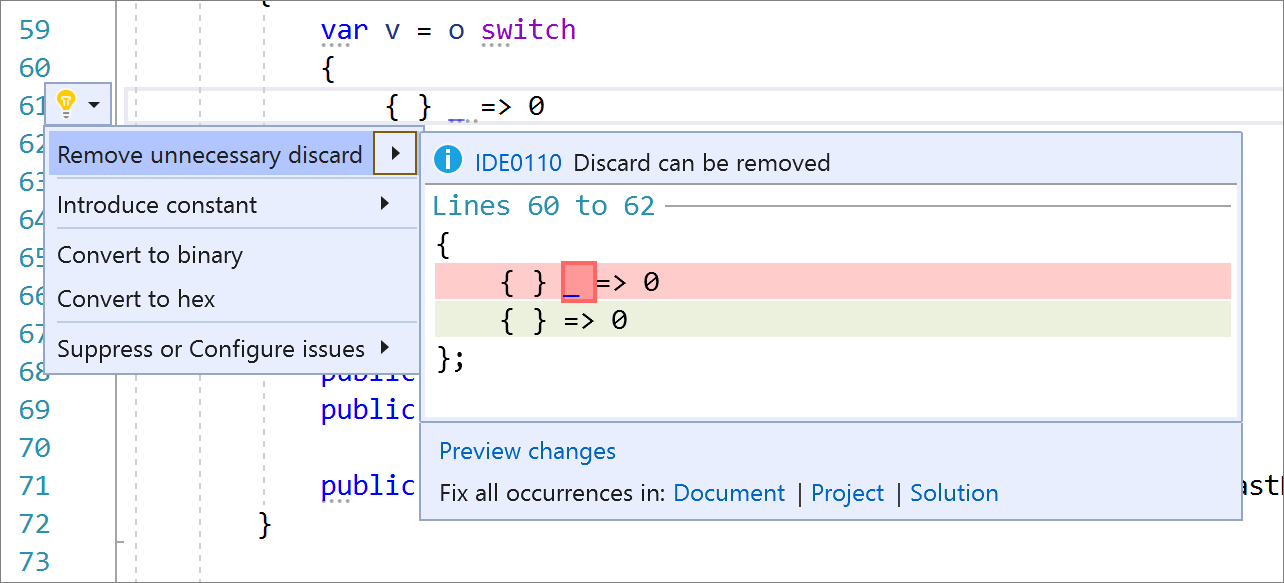Screen dimensions: 1284x583
Task: Click the green added line in the preview
Action: click(832, 320)
